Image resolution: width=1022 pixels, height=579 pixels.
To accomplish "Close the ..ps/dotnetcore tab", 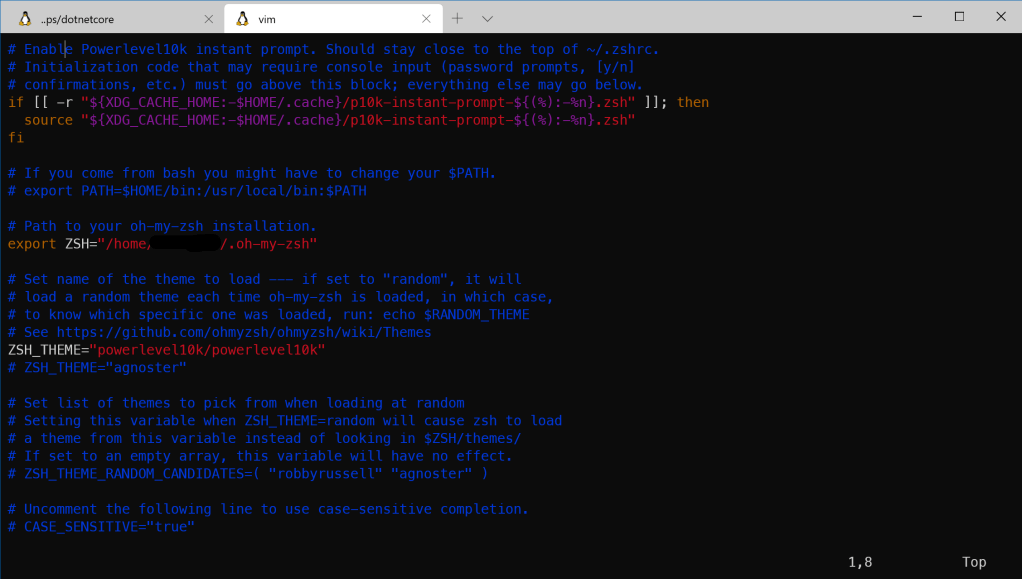I will pos(208,18).
